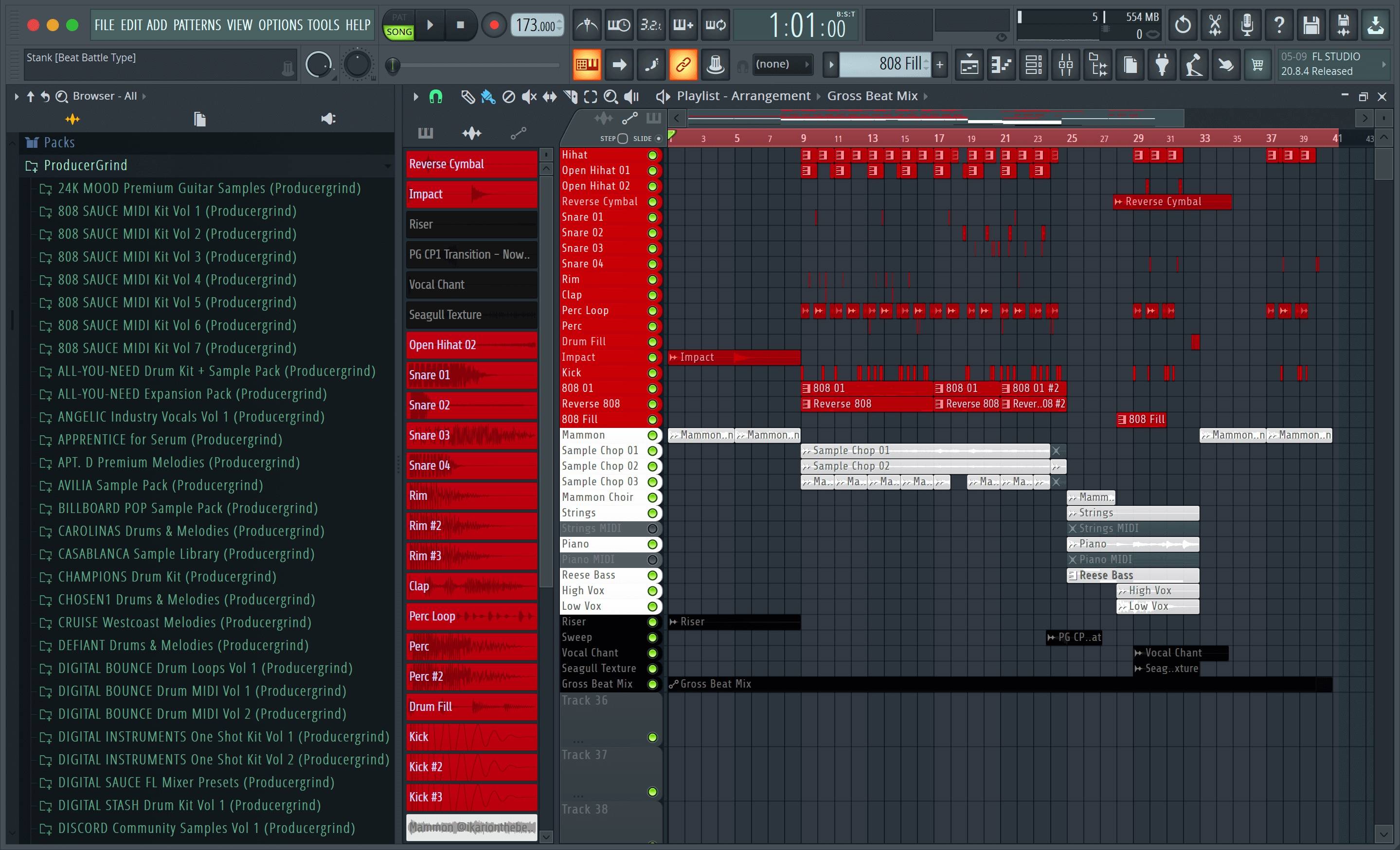Open the FILE menu

[105, 25]
